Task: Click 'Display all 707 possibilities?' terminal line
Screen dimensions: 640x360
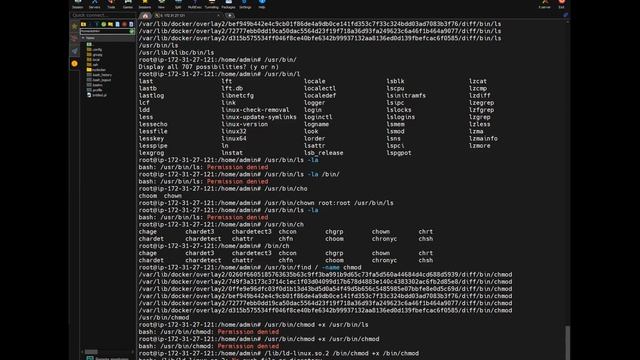Action: point(209,67)
